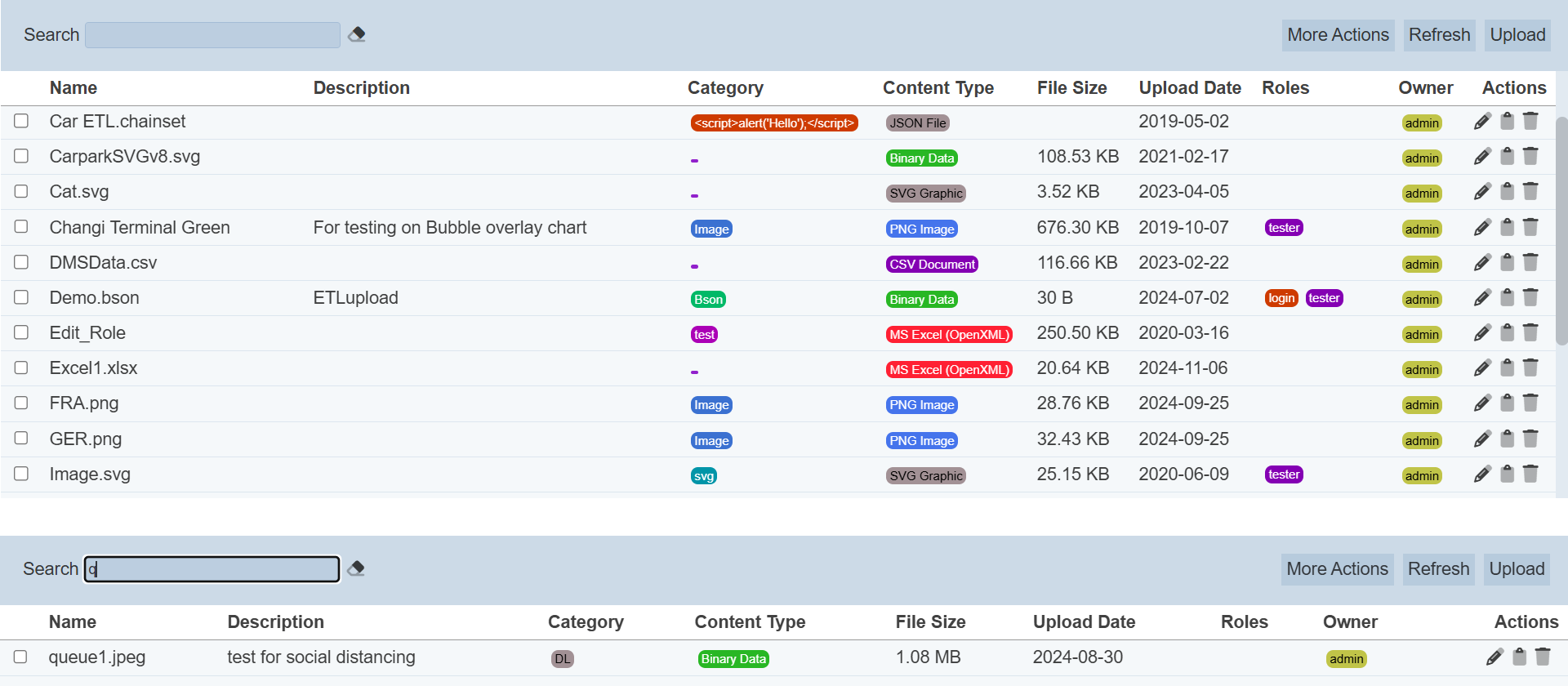1568x686 pixels.
Task: Click the trash icon in the Image.svg row
Action: [x=1530, y=474]
